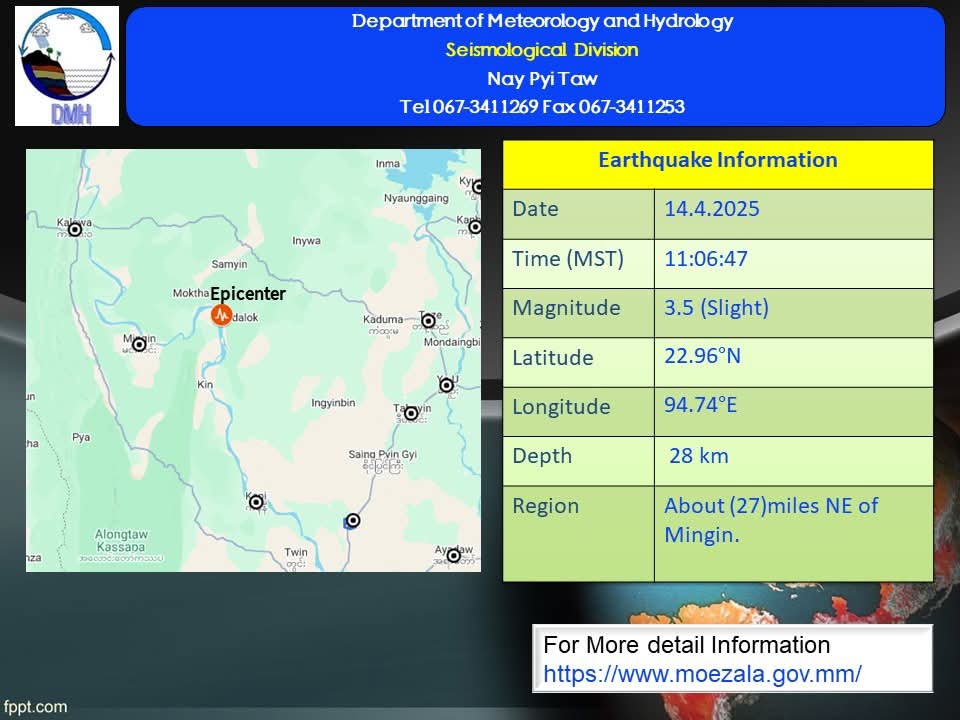The height and width of the screenshot is (720, 960).
Task: Select the Ayadaw station marker
Action: 453,556
